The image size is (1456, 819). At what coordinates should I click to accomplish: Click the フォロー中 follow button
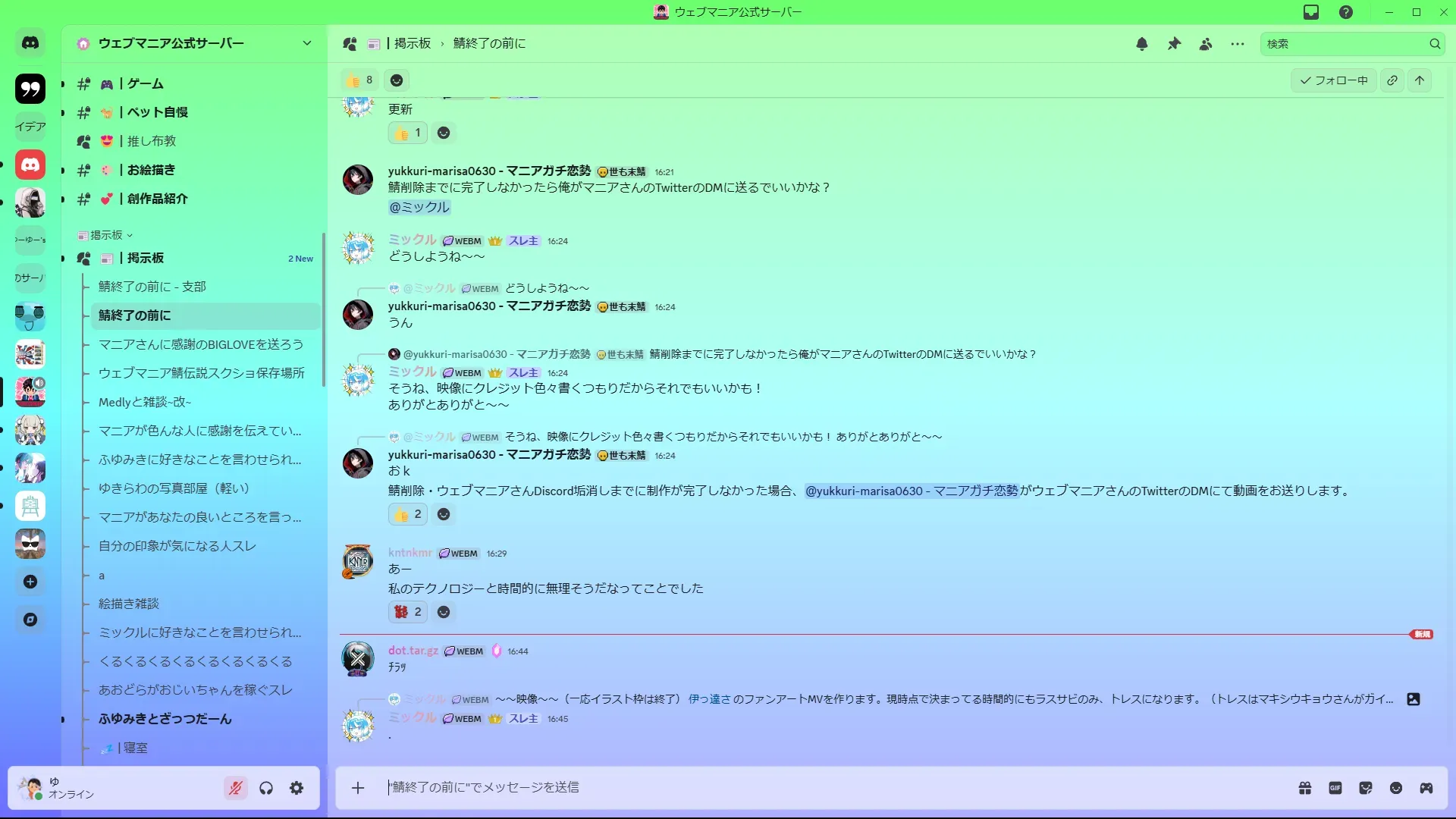[1334, 80]
